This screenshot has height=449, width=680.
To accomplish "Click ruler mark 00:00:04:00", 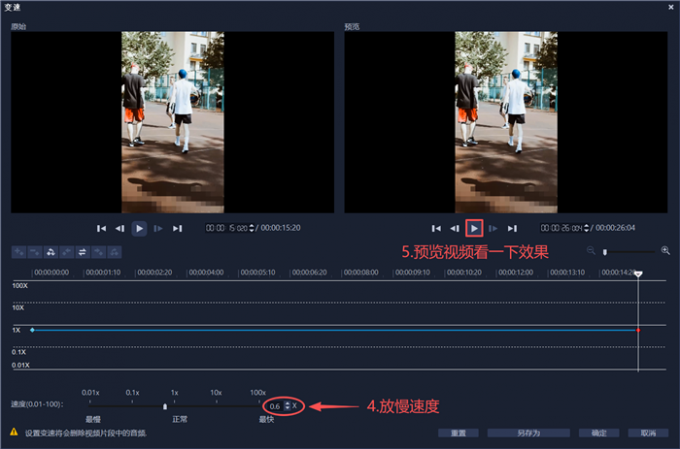I will click(x=206, y=272).
